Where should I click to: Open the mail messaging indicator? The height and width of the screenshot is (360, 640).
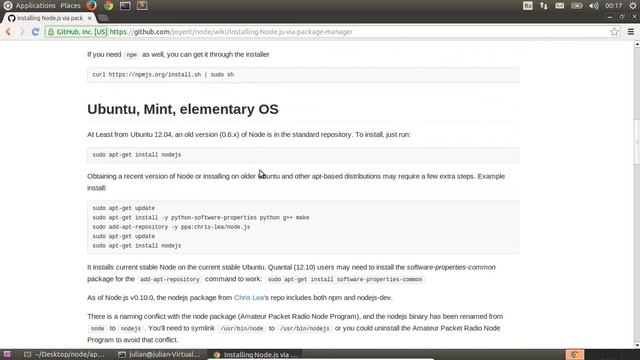[x=560, y=6]
